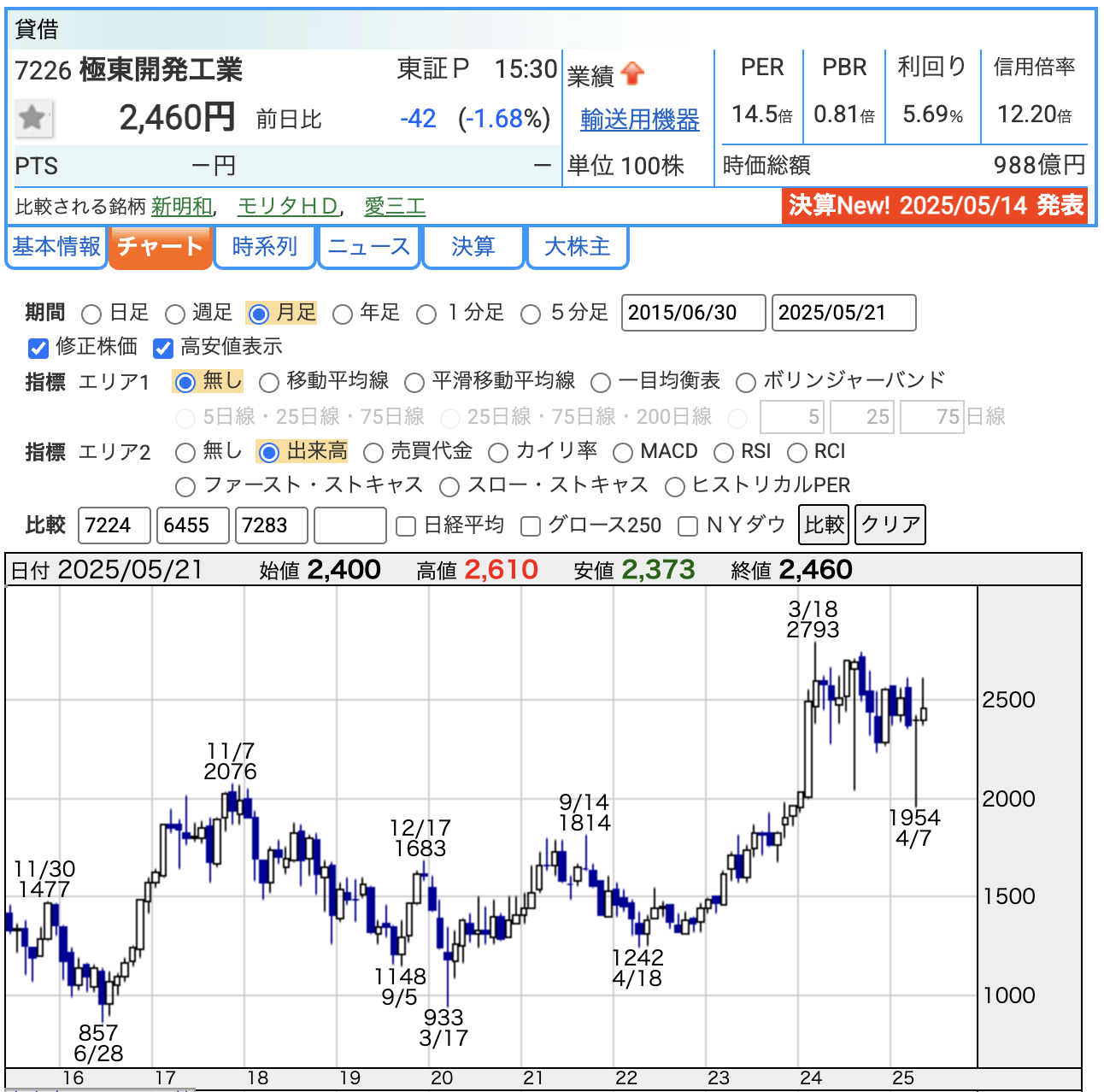Select ファースト・ストキャス indicator
This screenshot has width=1104, height=1092.
click(185, 487)
